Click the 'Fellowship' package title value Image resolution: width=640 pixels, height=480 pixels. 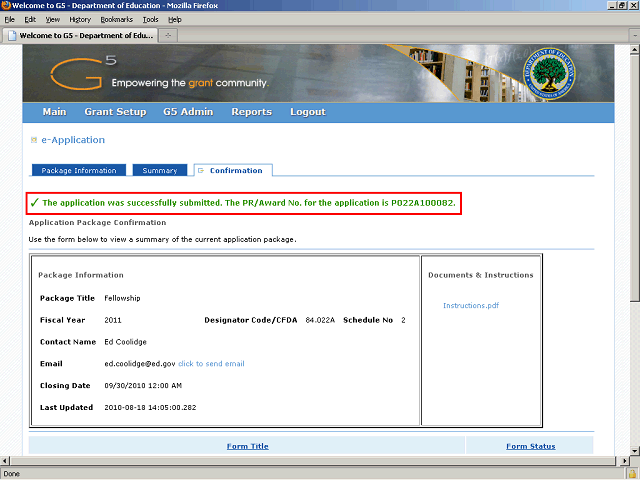[x=122, y=298]
